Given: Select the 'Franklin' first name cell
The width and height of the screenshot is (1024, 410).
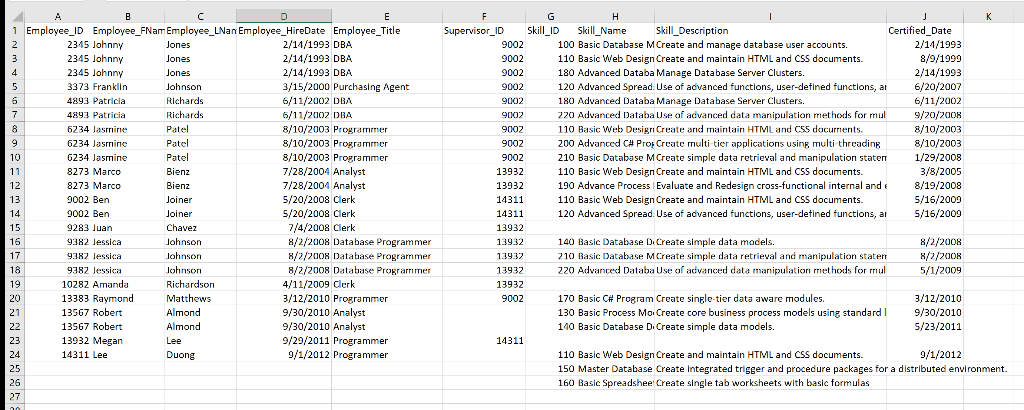Looking at the screenshot, I should coord(128,87).
